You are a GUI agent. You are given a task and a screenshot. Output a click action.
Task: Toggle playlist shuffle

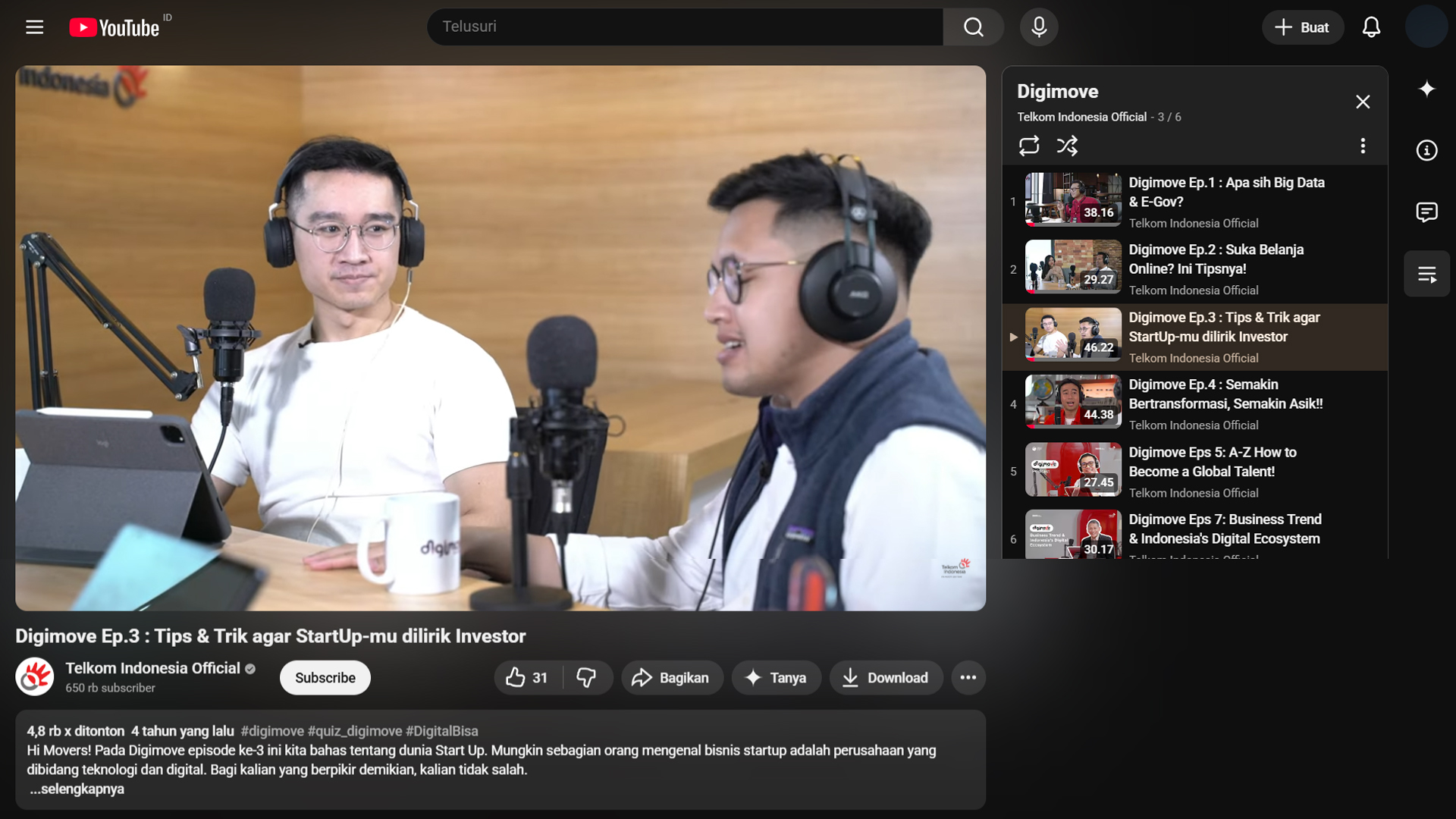(1067, 146)
